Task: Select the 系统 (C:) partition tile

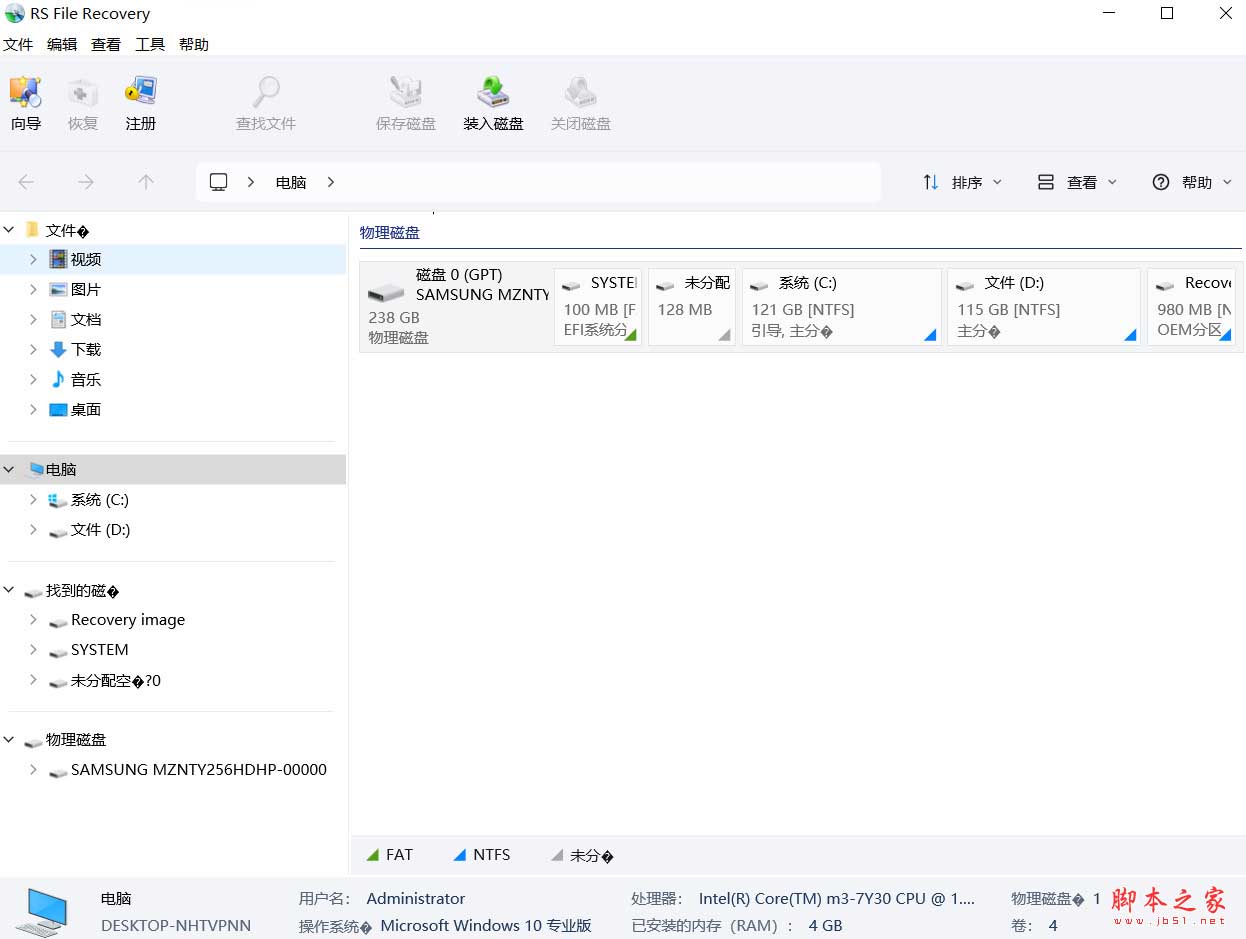Action: (x=841, y=306)
